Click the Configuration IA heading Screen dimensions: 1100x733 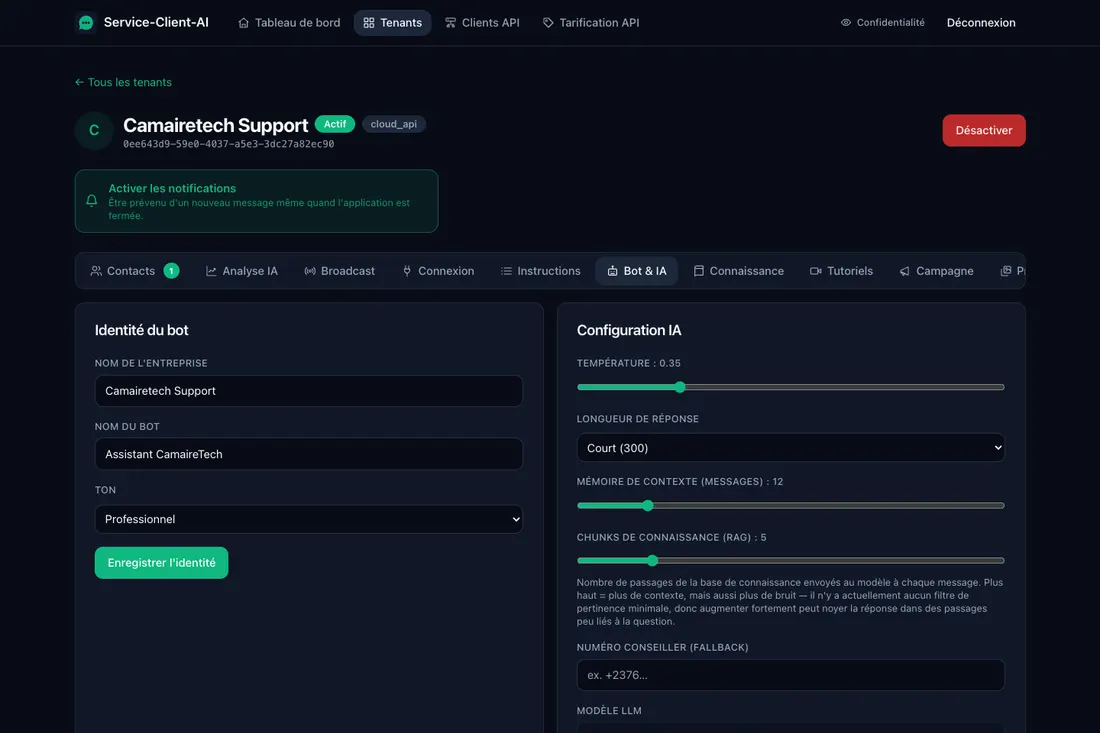629,330
